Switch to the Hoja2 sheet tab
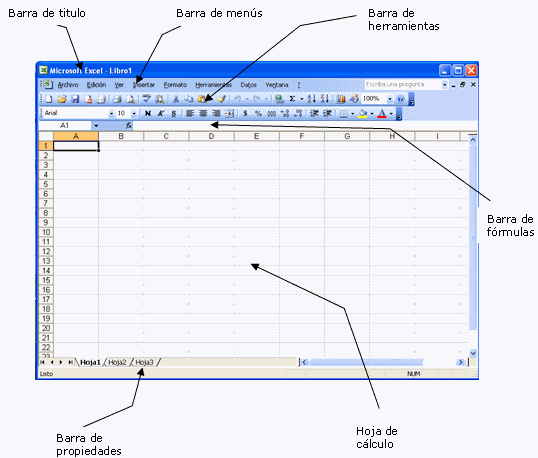Image resolution: width=538 pixels, height=458 pixels. click(117, 362)
